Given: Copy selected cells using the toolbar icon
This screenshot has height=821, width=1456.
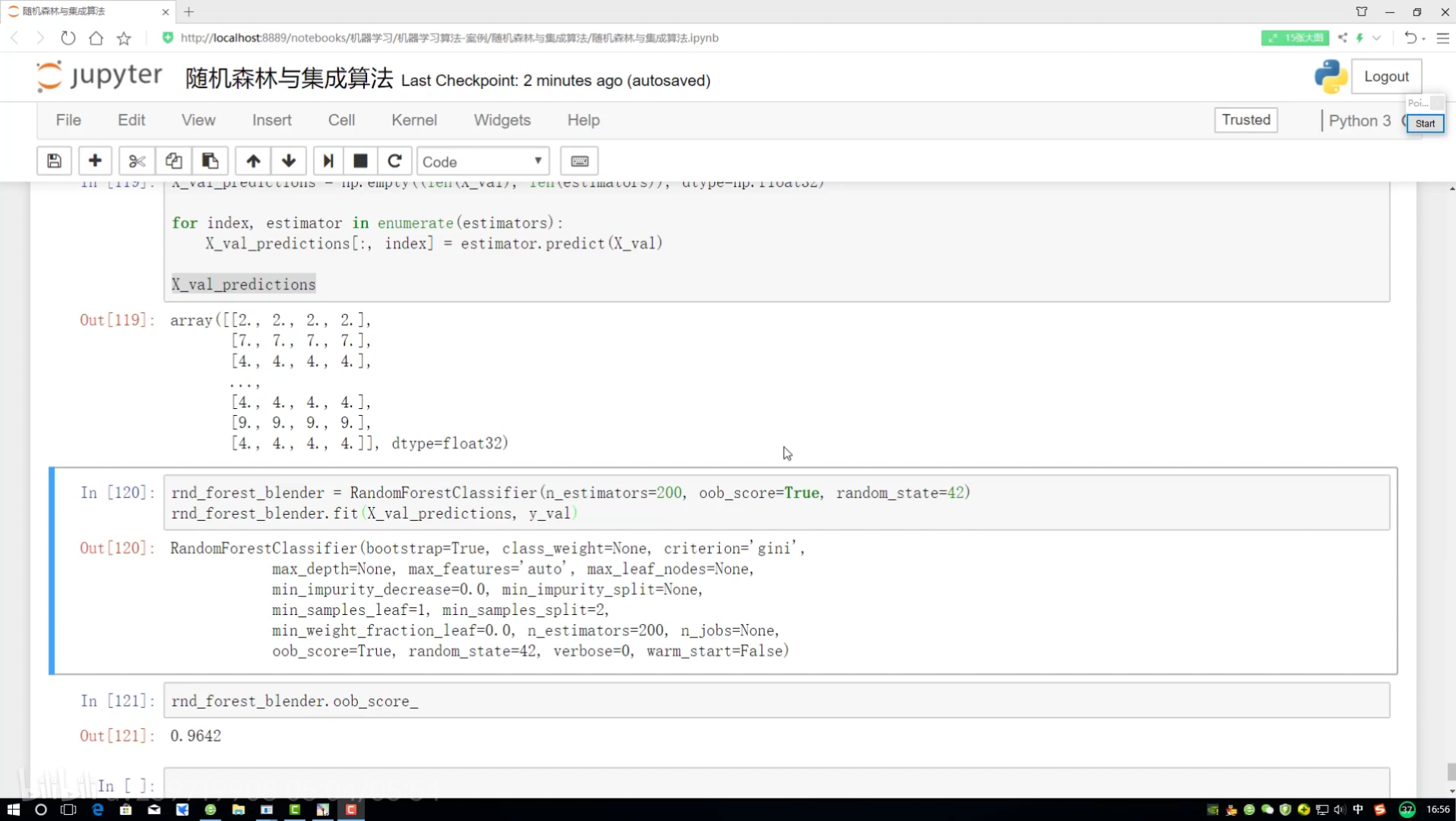Looking at the screenshot, I should coord(173,161).
